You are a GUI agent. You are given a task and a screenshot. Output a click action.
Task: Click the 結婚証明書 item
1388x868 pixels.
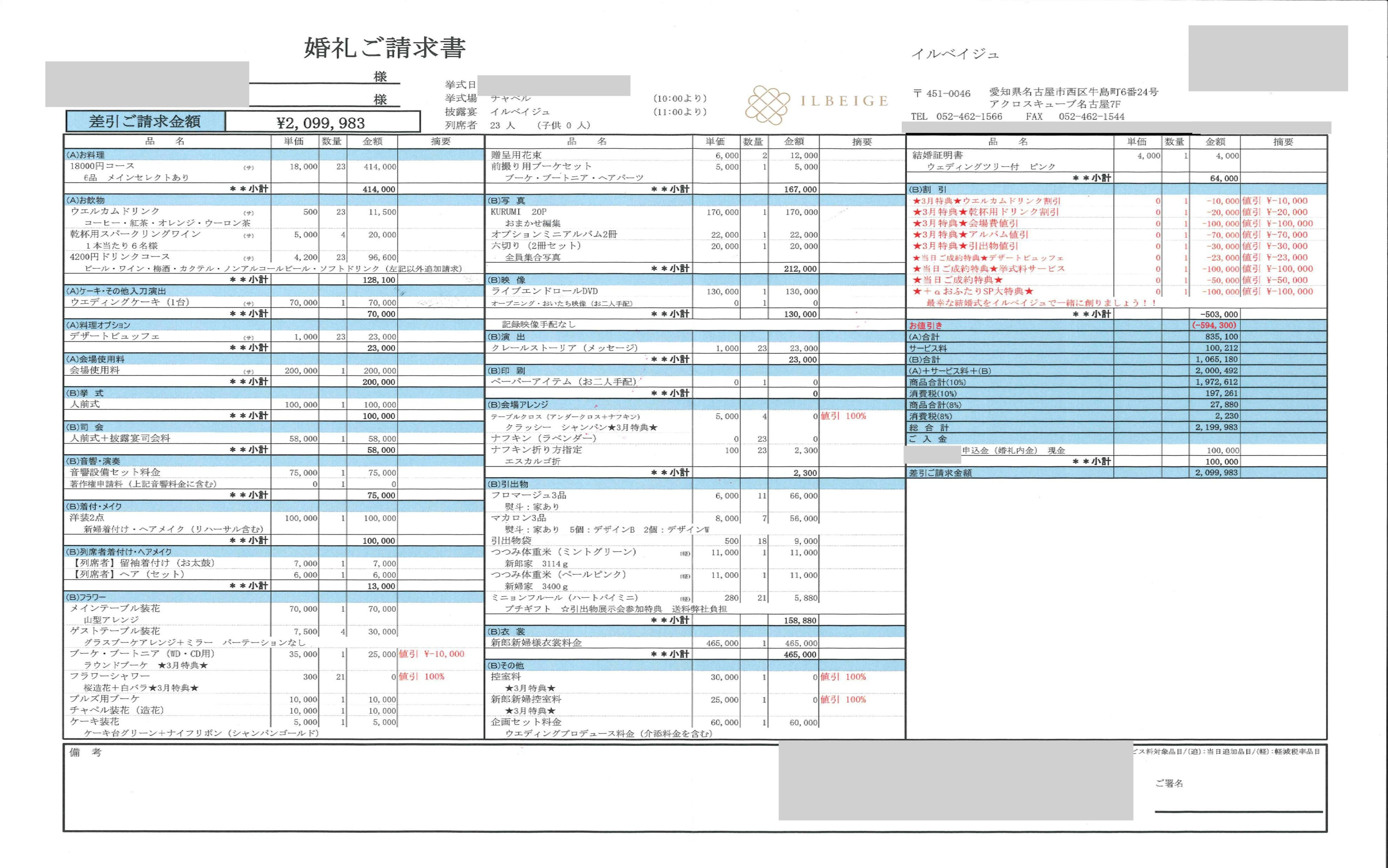click(x=938, y=155)
